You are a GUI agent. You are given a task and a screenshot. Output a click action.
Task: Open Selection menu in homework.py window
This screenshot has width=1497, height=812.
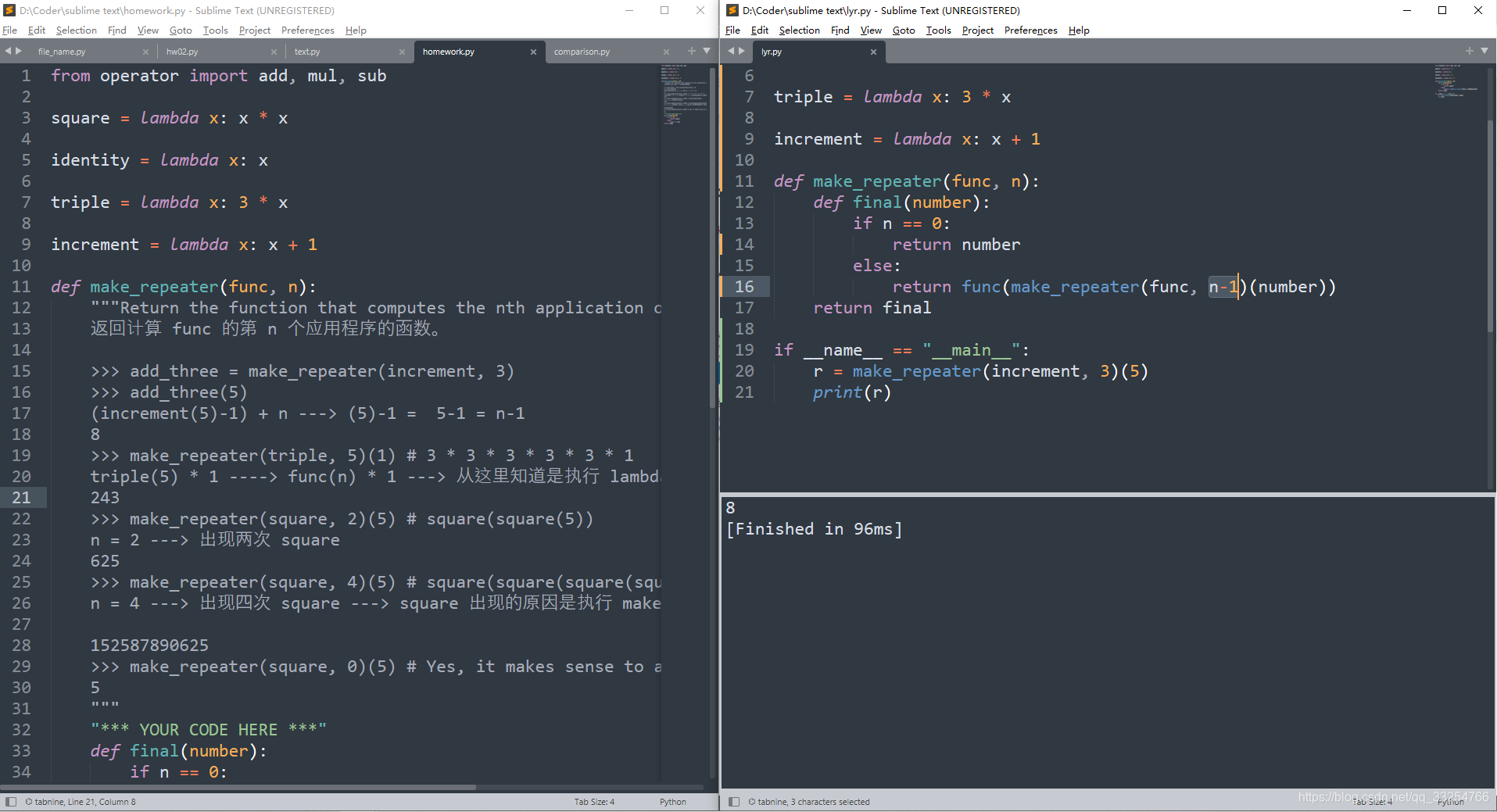pos(77,30)
